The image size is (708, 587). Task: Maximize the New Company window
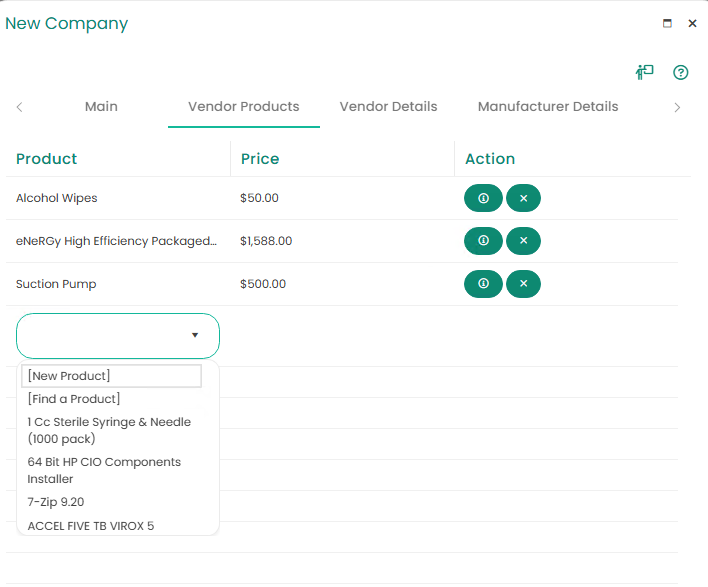pyautogui.click(x=667, y=24)
